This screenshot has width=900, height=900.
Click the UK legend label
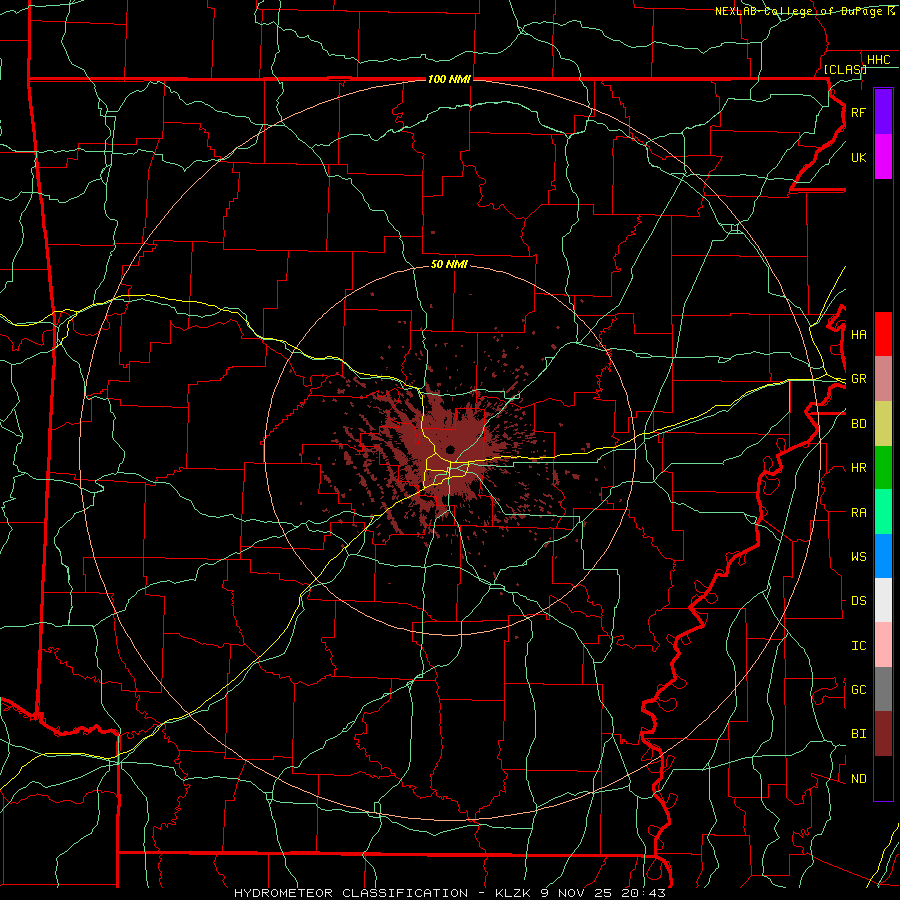point(858,157)
